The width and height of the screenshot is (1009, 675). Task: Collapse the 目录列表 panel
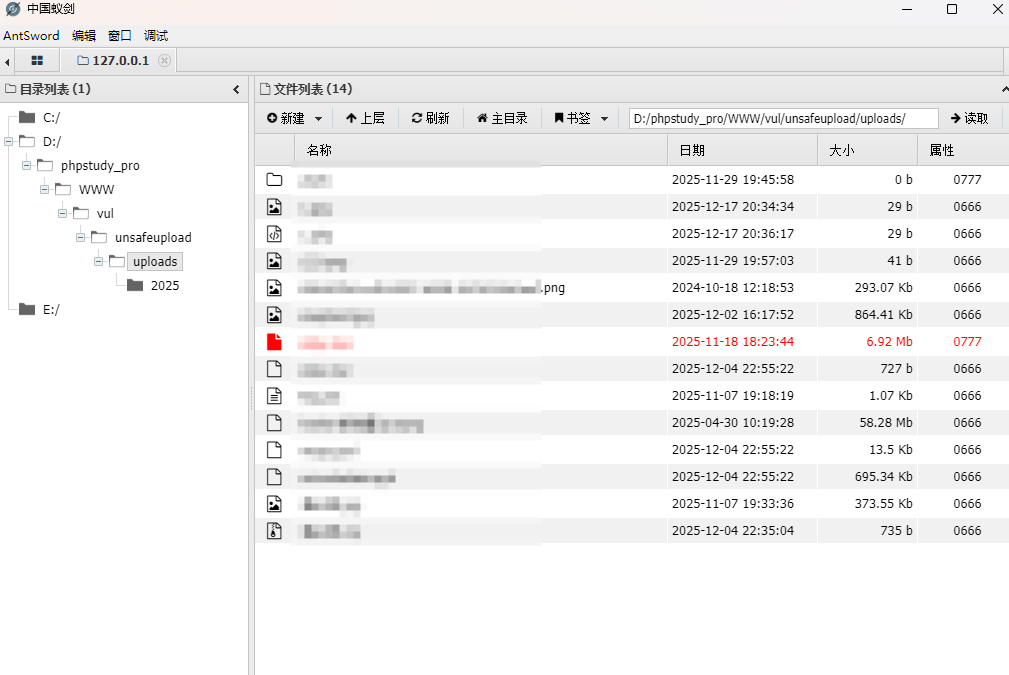[x=236, y=89]
